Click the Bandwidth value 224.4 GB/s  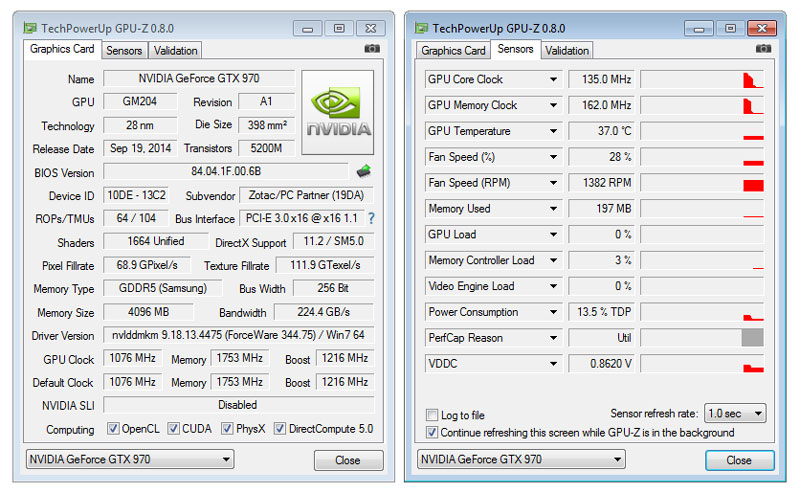[323, 312]
